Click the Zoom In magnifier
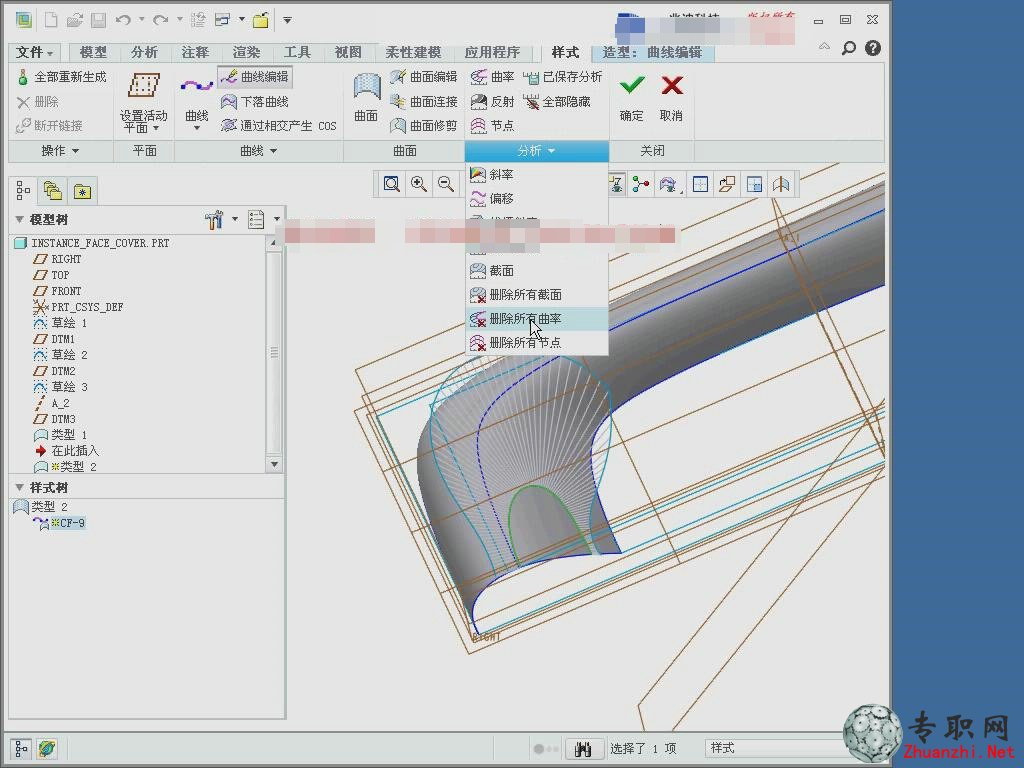 tap(419, 184)
